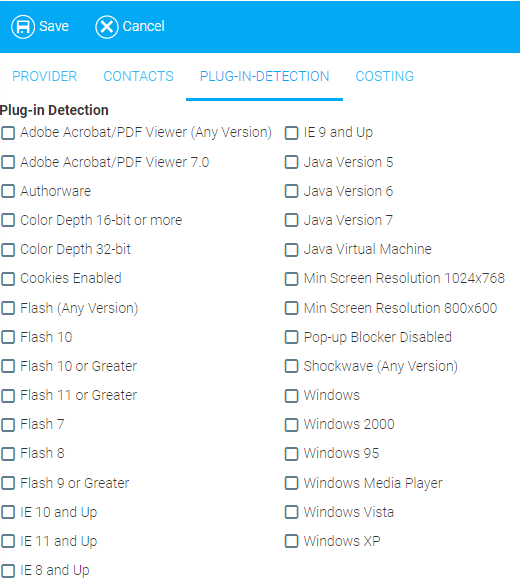Tick Adobe Acrobat/PDF Viewer 7.0 checkbox
520x582 pixels.
tap(8, 162)
